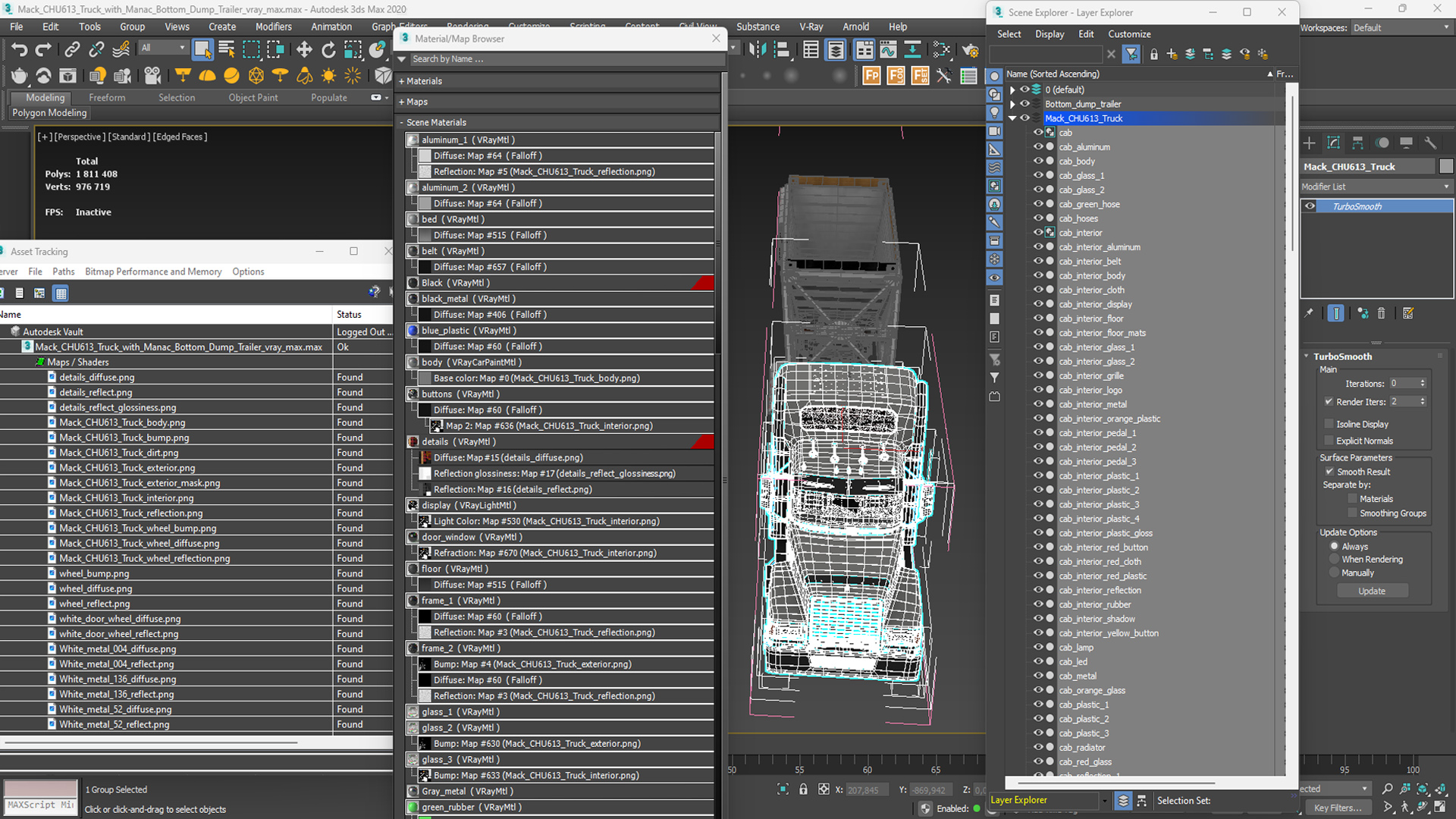Screen dimensions: 1456x819
Task: Switch to the Object Paint ribbon tab
Action: tap(253, 98)
